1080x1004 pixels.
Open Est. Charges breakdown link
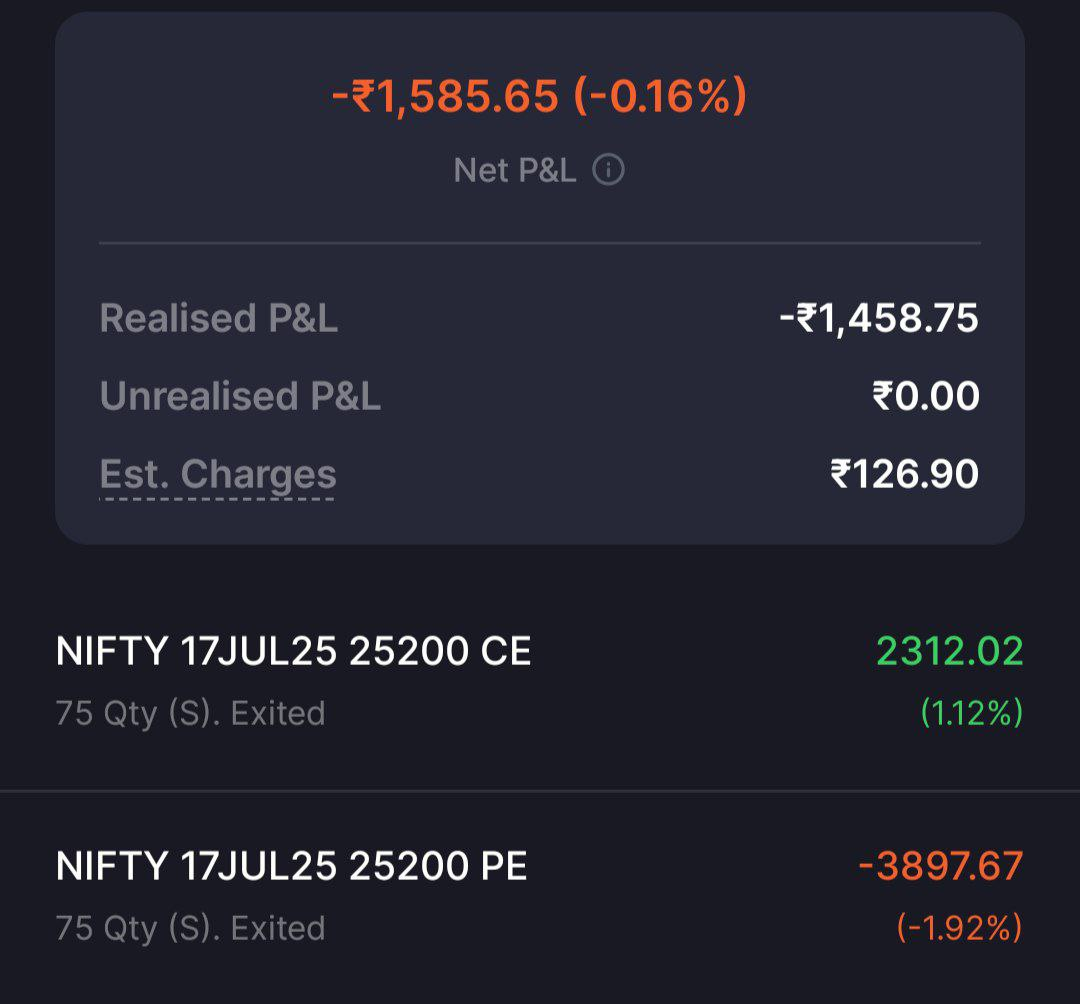(x=218, y=474)
